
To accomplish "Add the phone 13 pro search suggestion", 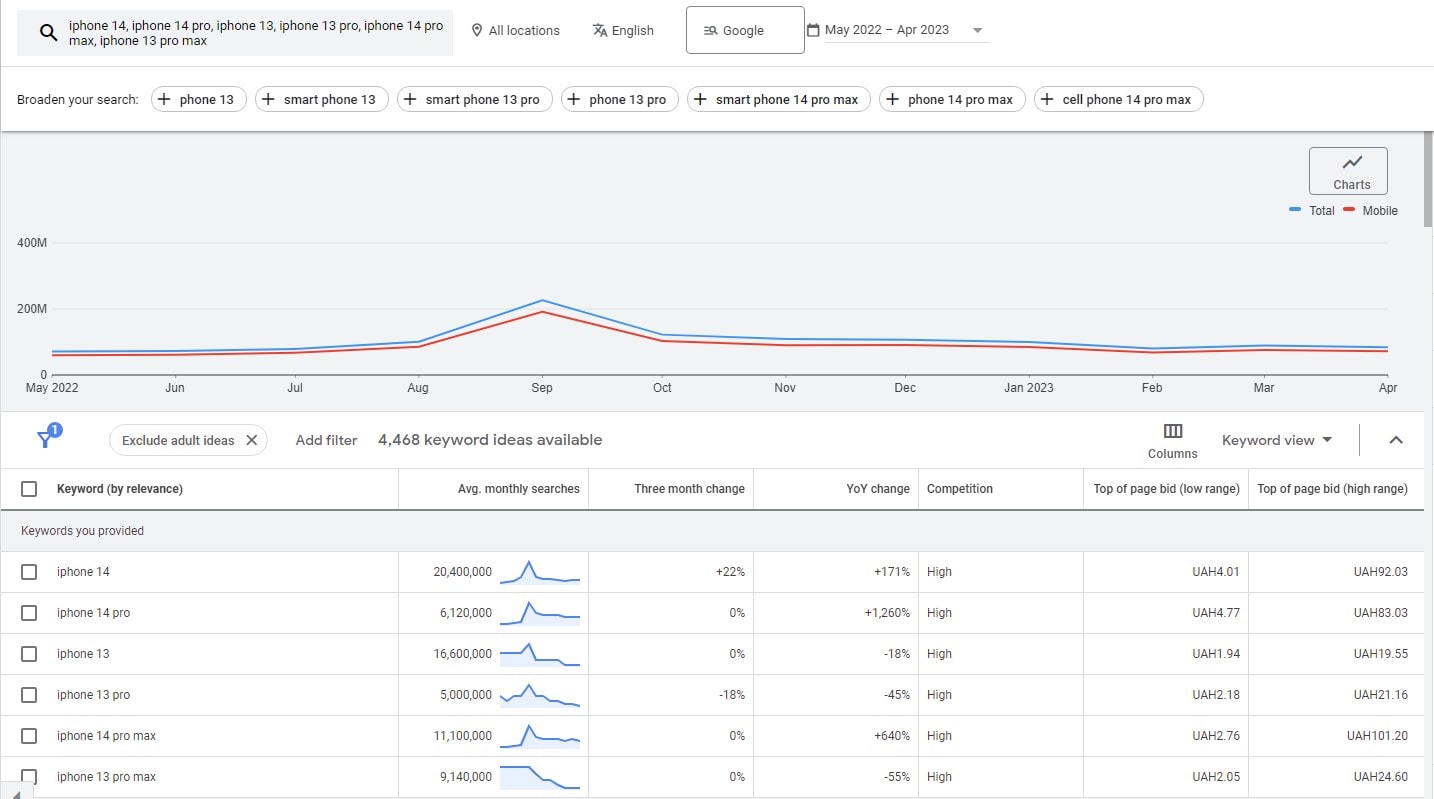I will click(619, 99).
